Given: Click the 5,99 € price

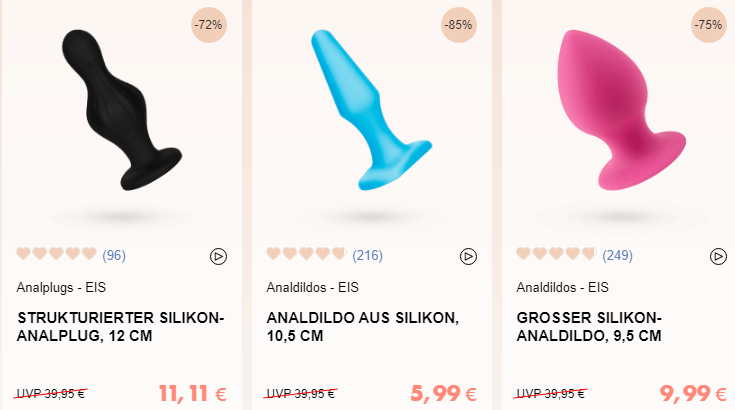Looking at the screenshot, I should 443,394.
